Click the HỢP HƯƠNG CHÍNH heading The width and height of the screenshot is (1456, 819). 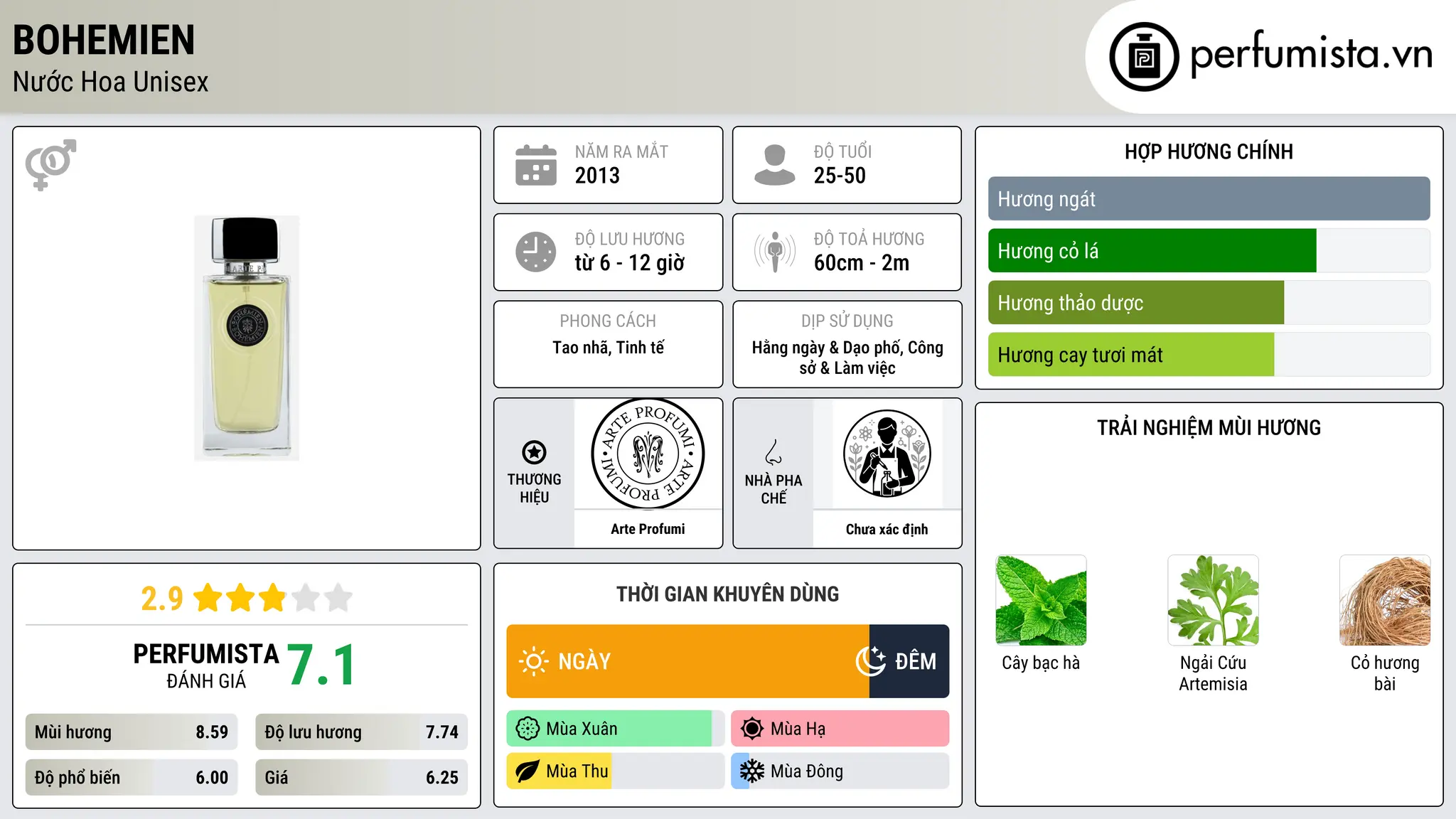1209,151
